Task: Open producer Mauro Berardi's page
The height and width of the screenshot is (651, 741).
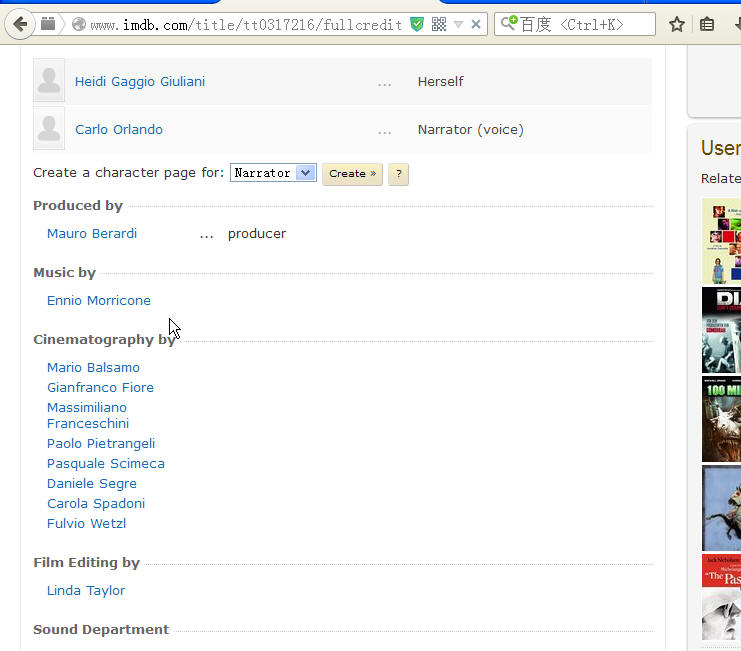Action: 92,233
